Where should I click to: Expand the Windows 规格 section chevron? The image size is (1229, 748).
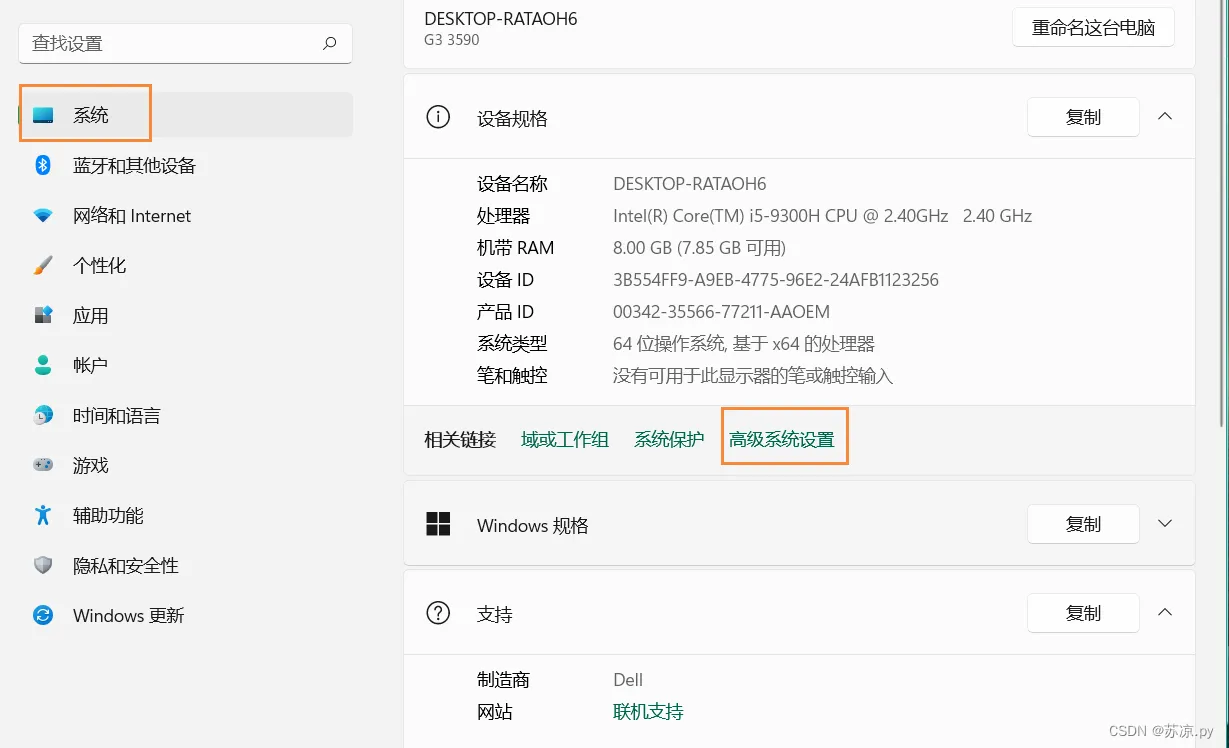click(x=1164, y=523)
